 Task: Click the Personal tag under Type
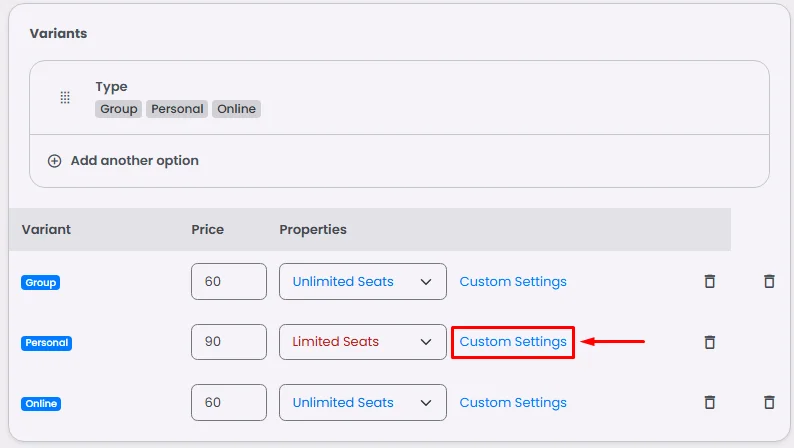[x=177, y=109]
